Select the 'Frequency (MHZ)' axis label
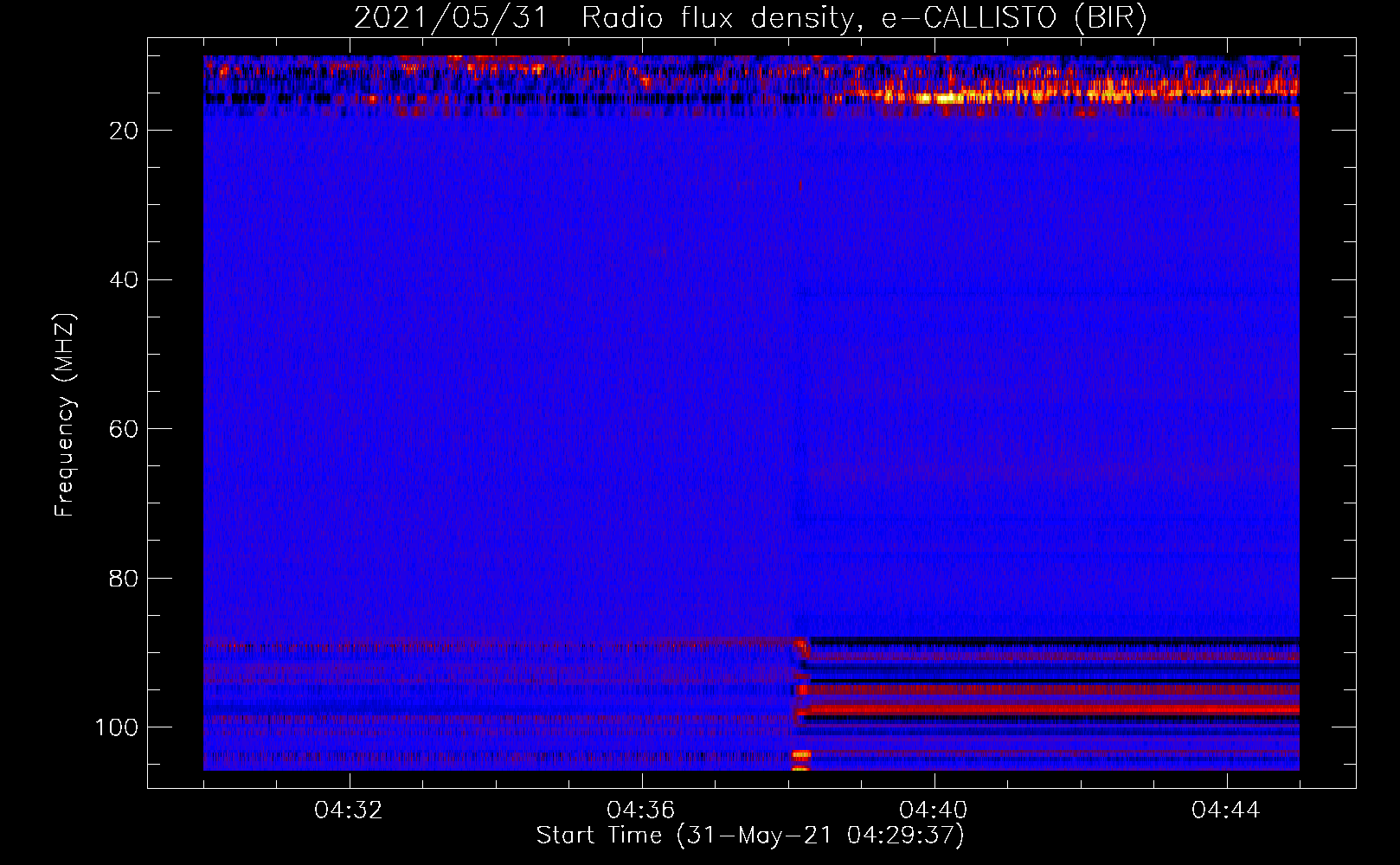The image size is (1400, 865). (x=65, y=414)
